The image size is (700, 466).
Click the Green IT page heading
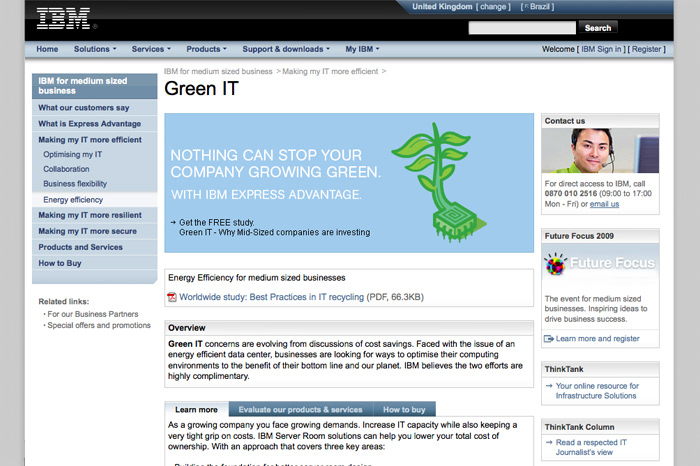pos(201,88)
